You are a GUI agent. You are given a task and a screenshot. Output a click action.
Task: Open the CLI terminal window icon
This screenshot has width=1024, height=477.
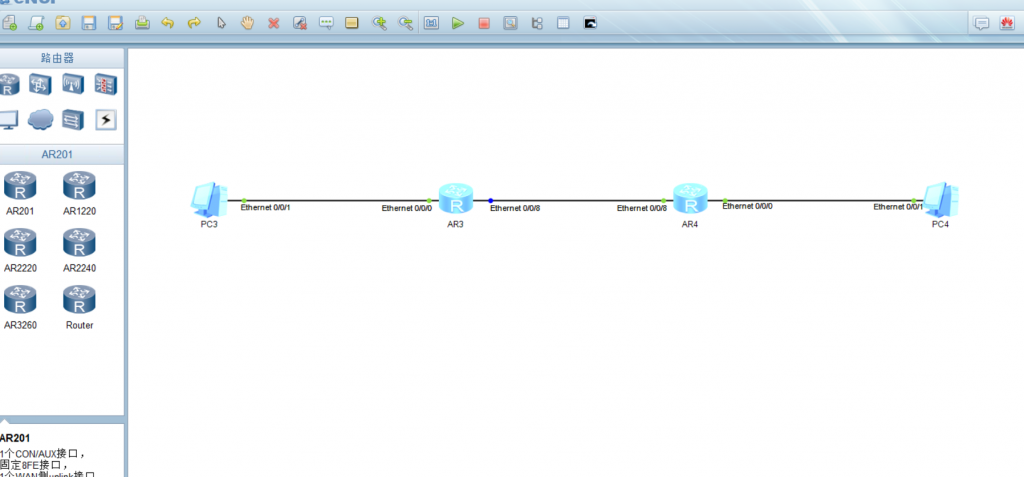[x=590, y=24]
